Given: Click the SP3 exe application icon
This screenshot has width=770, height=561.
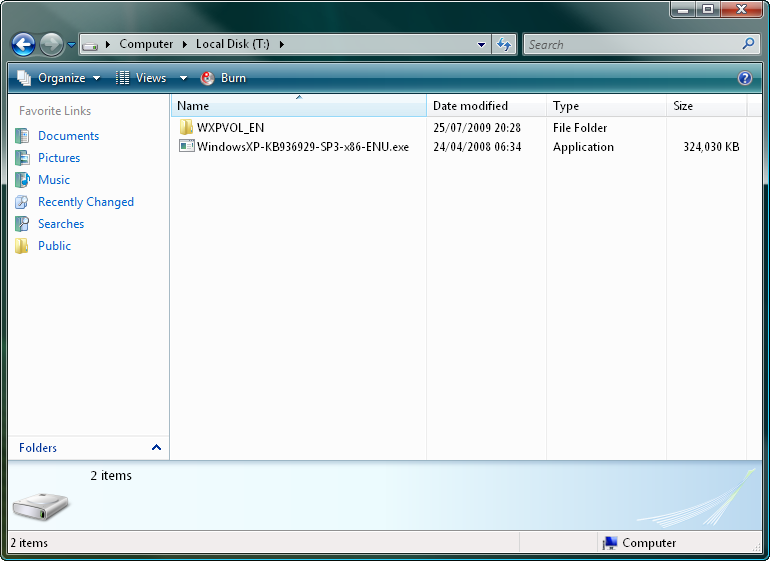Looking at the screenshot, I should [187, 146].
